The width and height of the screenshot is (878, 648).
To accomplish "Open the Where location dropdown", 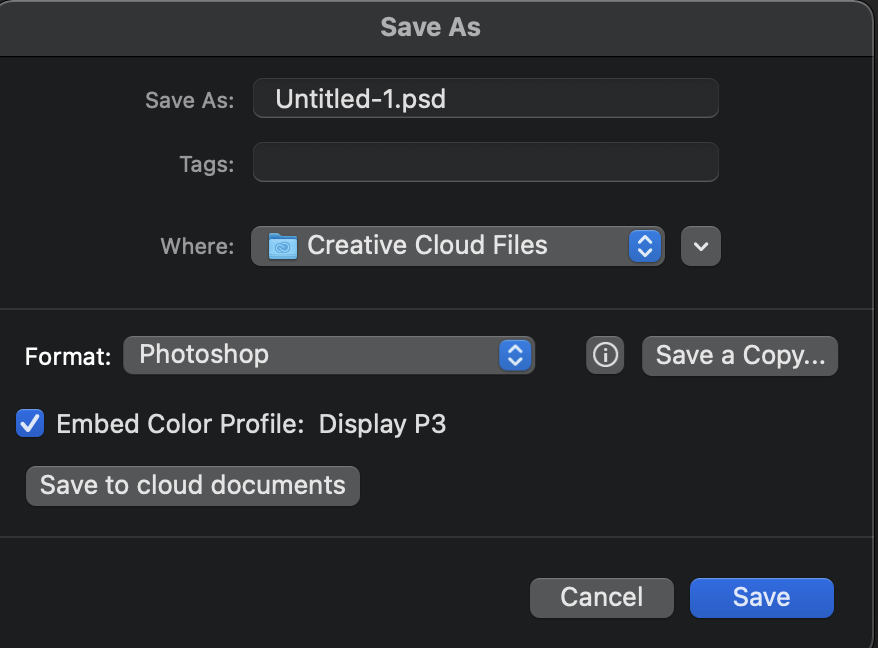I will click(457, 246).
